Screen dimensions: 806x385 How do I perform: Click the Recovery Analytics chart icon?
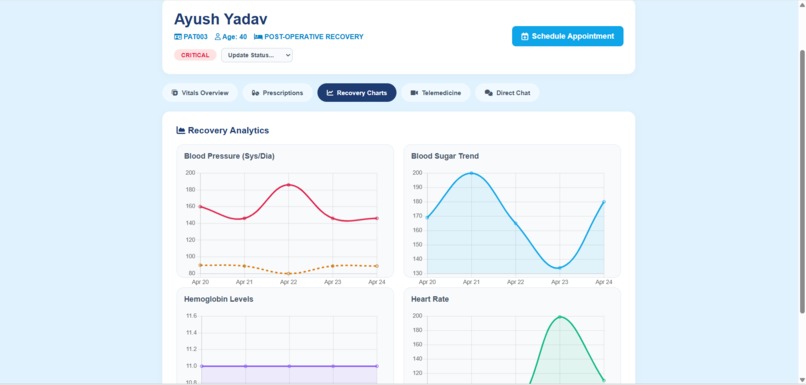click(180, 131)
